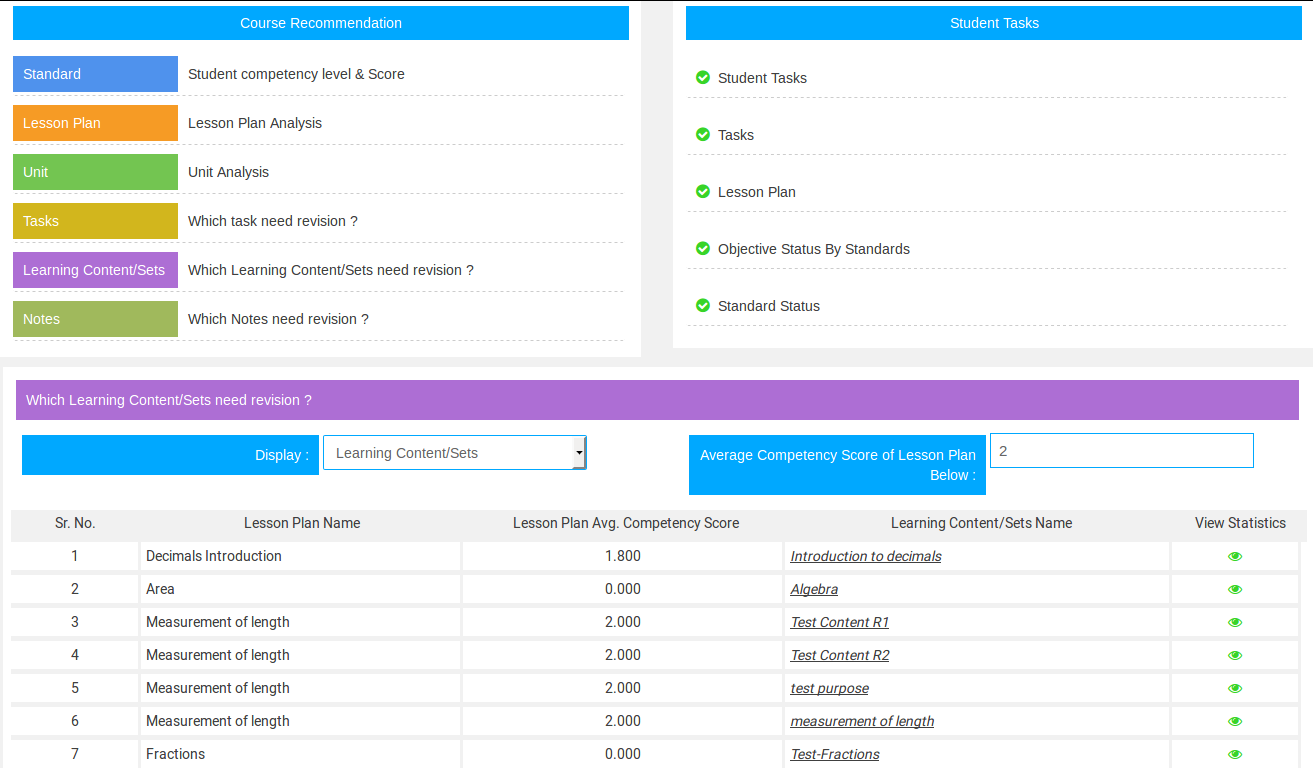Select the purple Learning Content/Sets category
The height and width of the screenshot is (768, 1313).
click(x=95, y=270)
